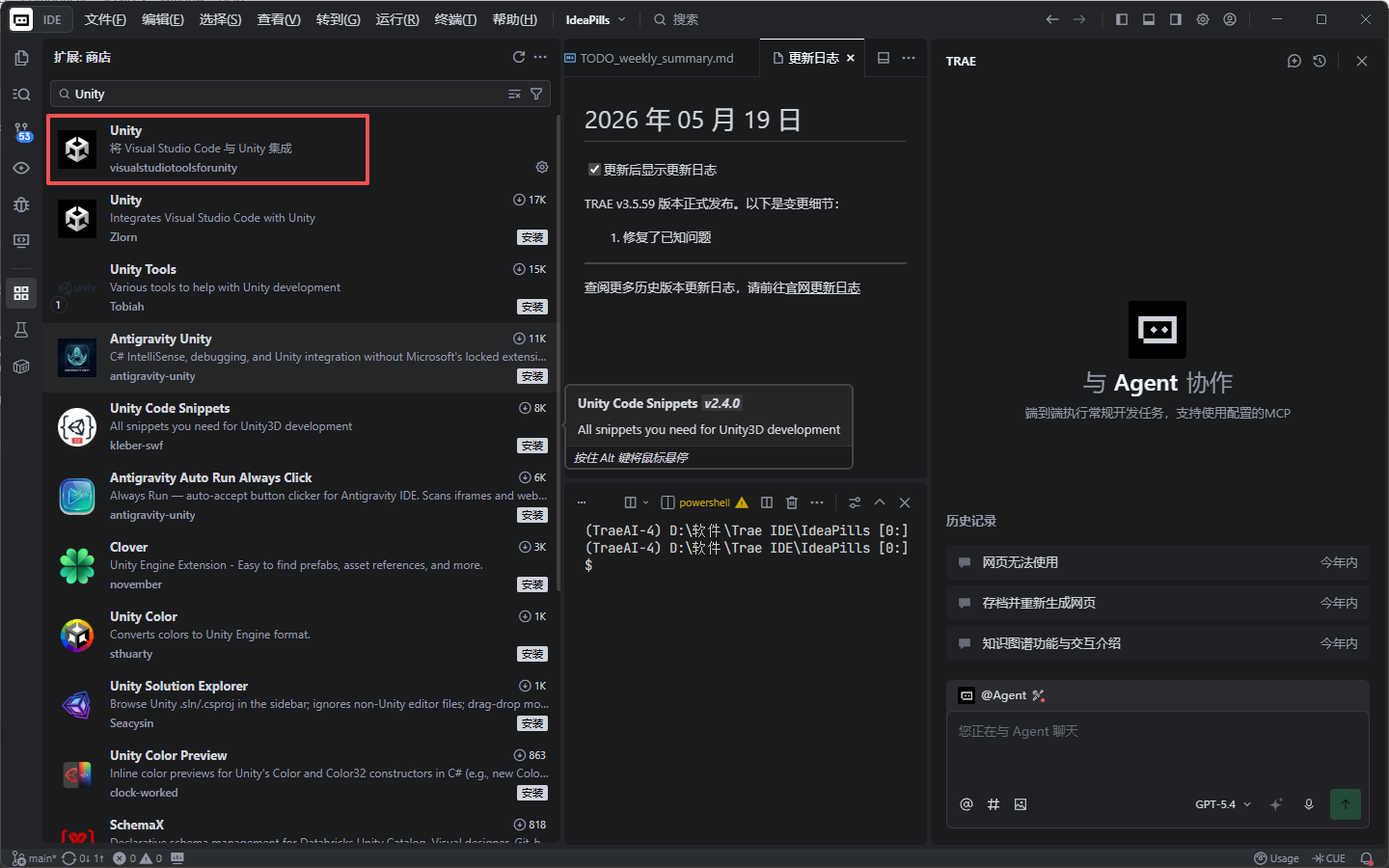Navigate forward using the title bar arrow
Viewport: 1389px width, 868px height.
(x=1079, y=19)
